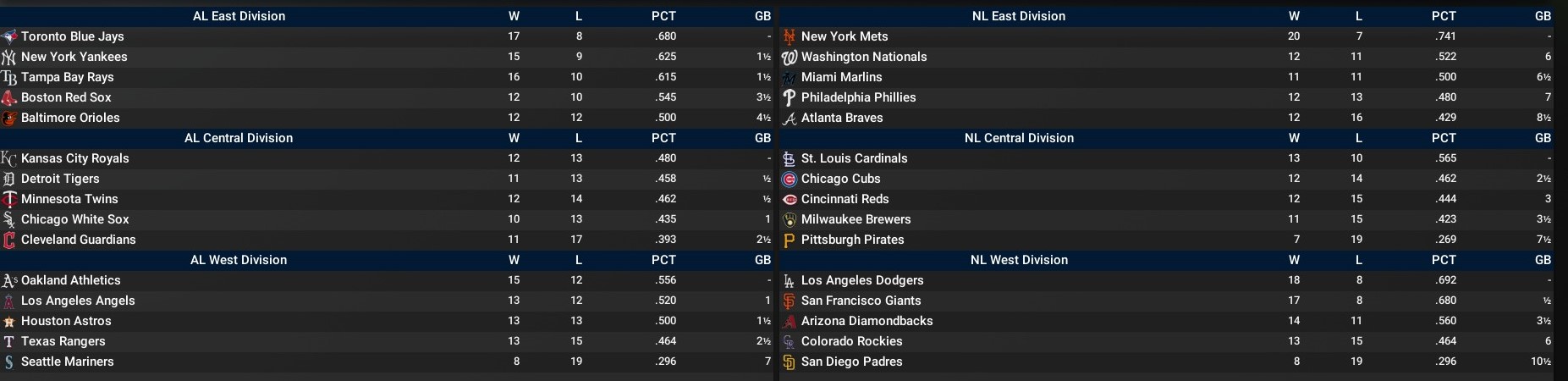Click the Toronto Blue Jays logo icon

point(9,36)
